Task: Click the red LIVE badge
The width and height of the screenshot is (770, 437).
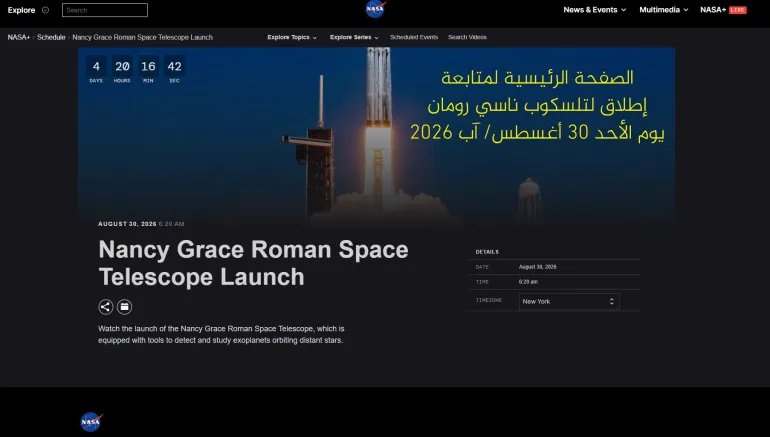Action: click(x=738, y=10)
